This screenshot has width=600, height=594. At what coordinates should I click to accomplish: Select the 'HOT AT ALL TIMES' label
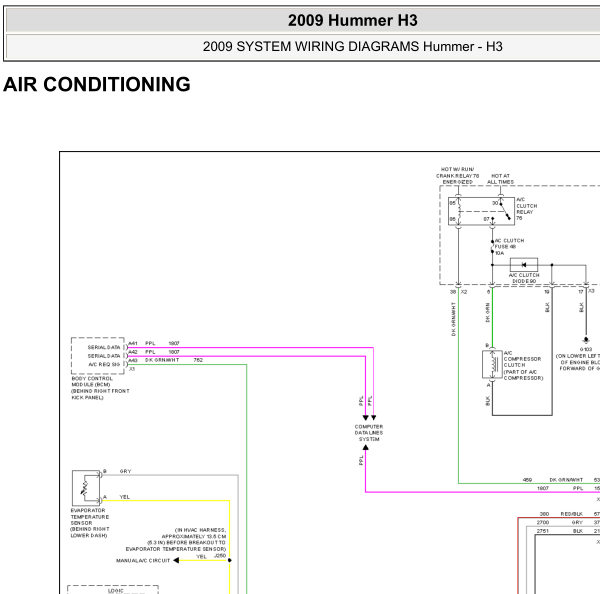point(500,179)
